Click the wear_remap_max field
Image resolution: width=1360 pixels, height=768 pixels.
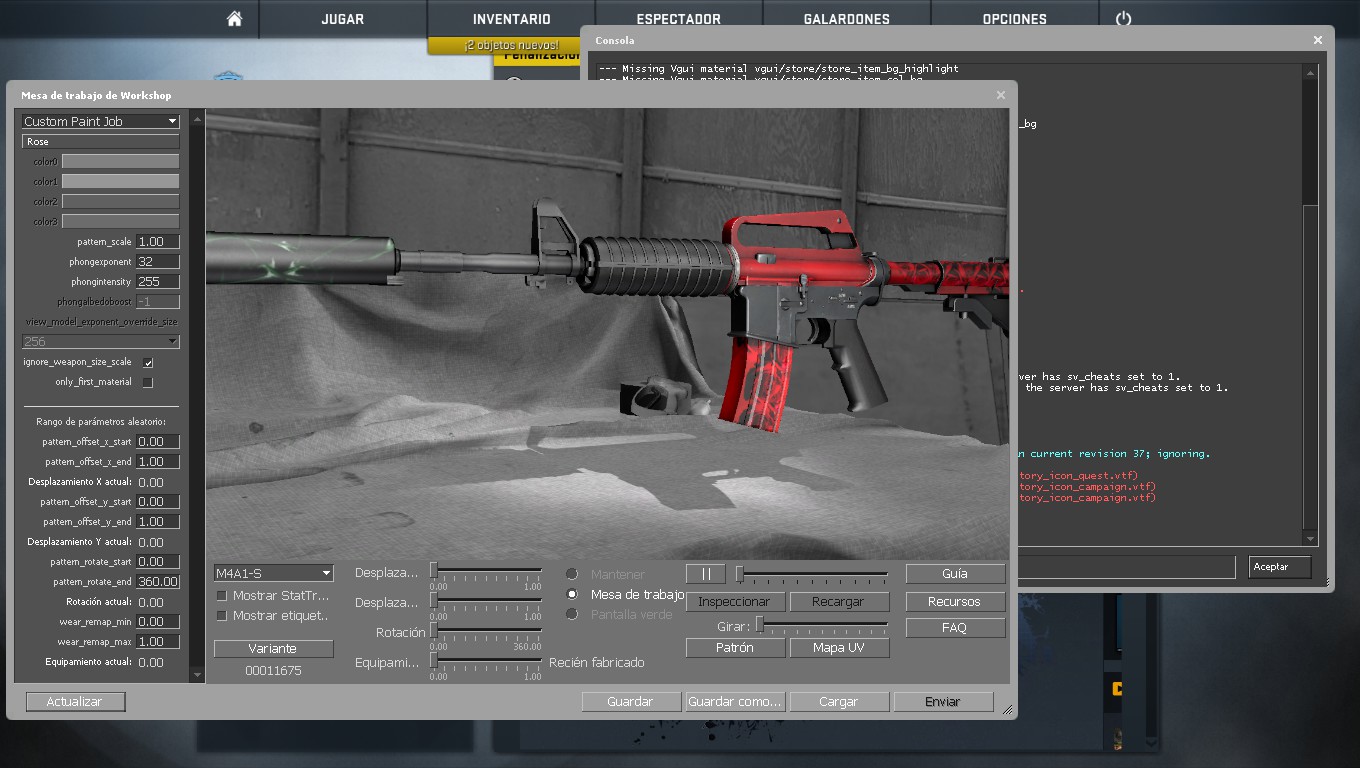coord(158,641)
